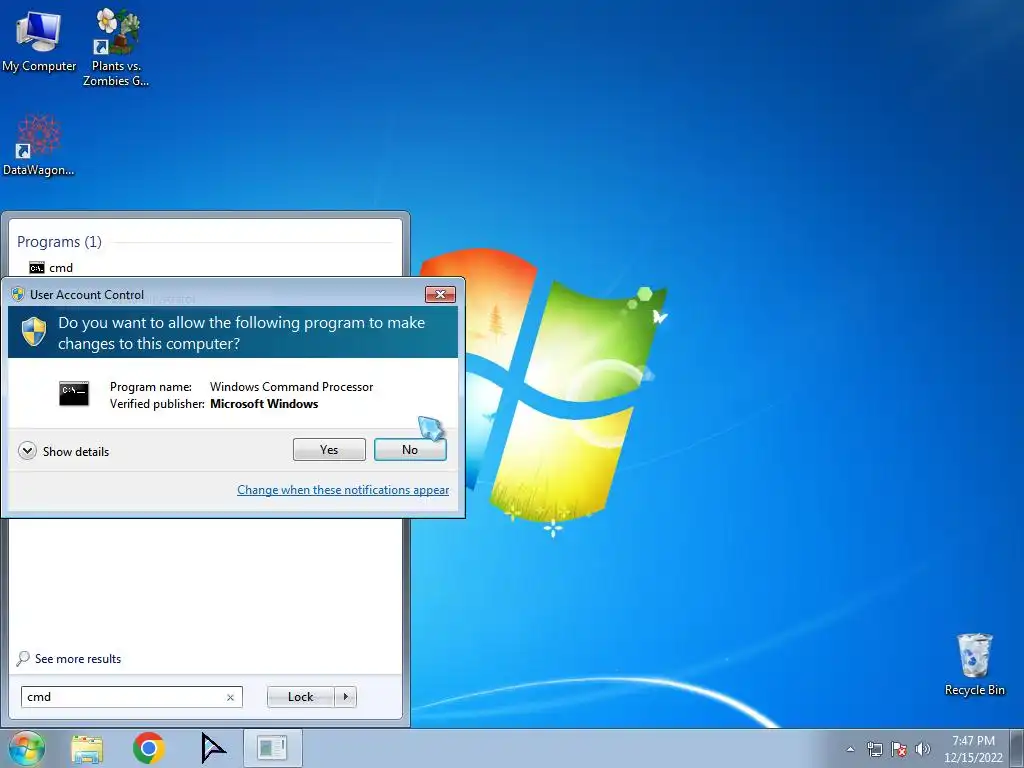Open the clock showing 7:47 PM

coord(973,748)
